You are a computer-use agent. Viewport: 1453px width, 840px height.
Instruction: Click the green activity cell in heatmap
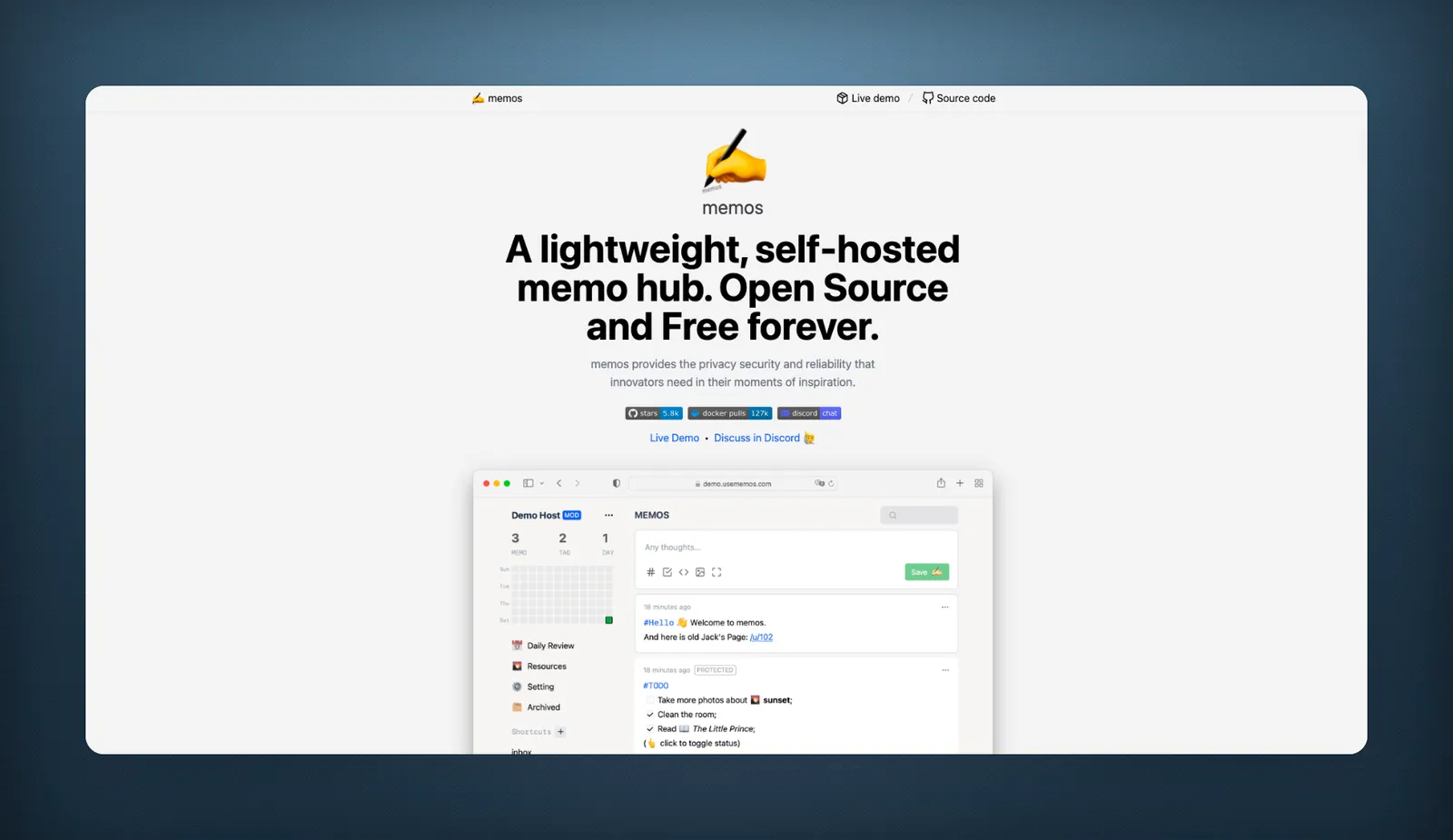[608, 620]
